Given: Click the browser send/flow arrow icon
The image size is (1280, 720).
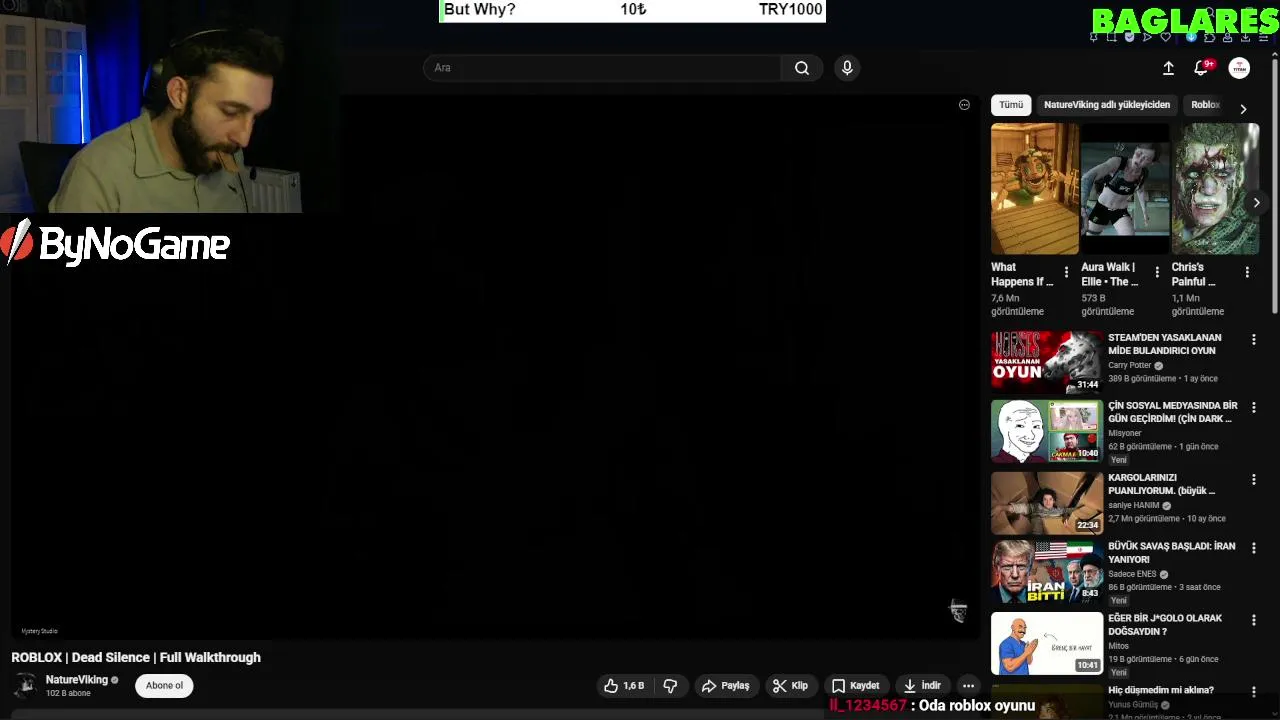Looking at the screenshot, I should coord(1147,37).
